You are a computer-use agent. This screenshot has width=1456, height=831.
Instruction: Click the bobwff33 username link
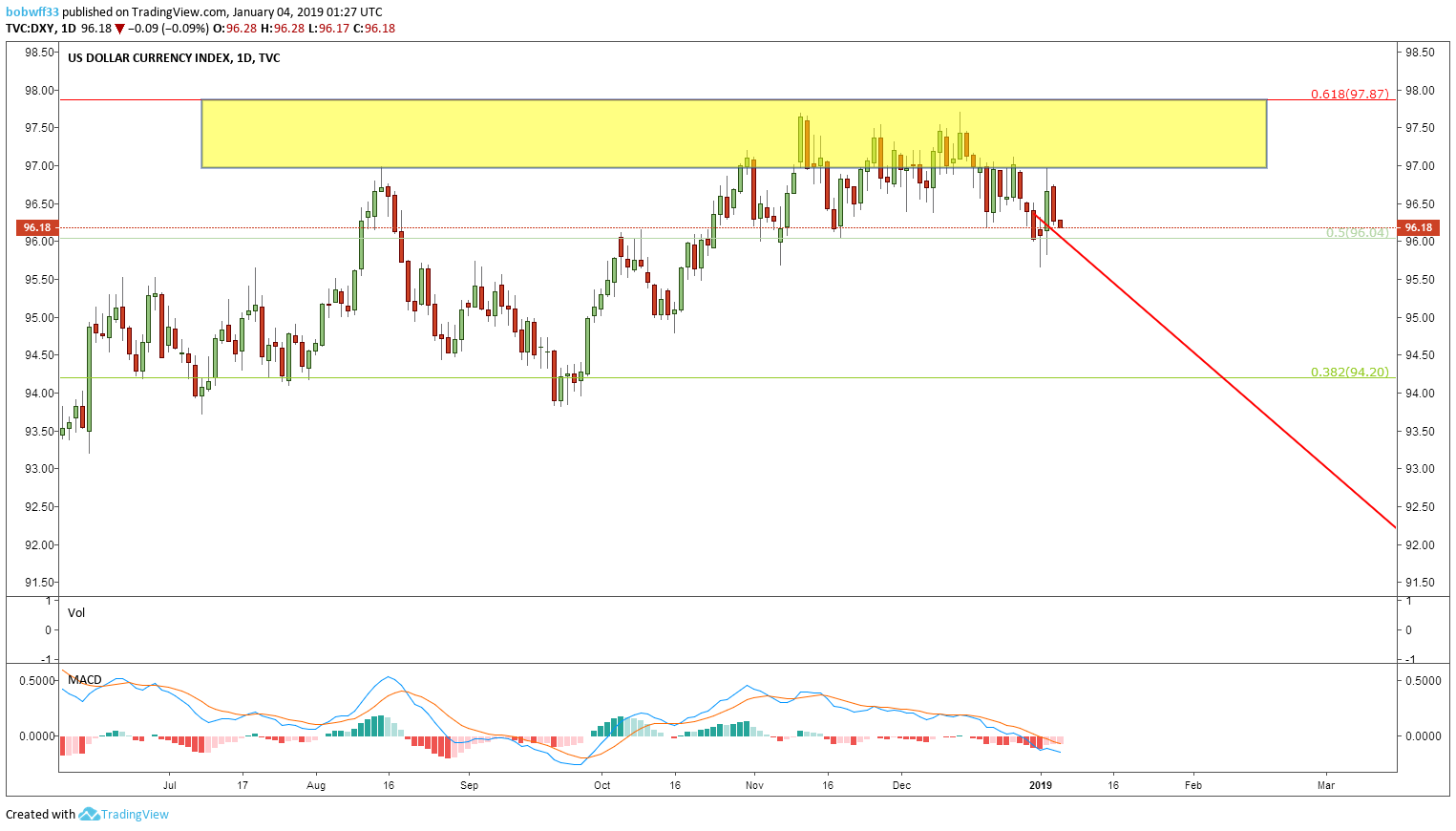click(x=32, y=12)
